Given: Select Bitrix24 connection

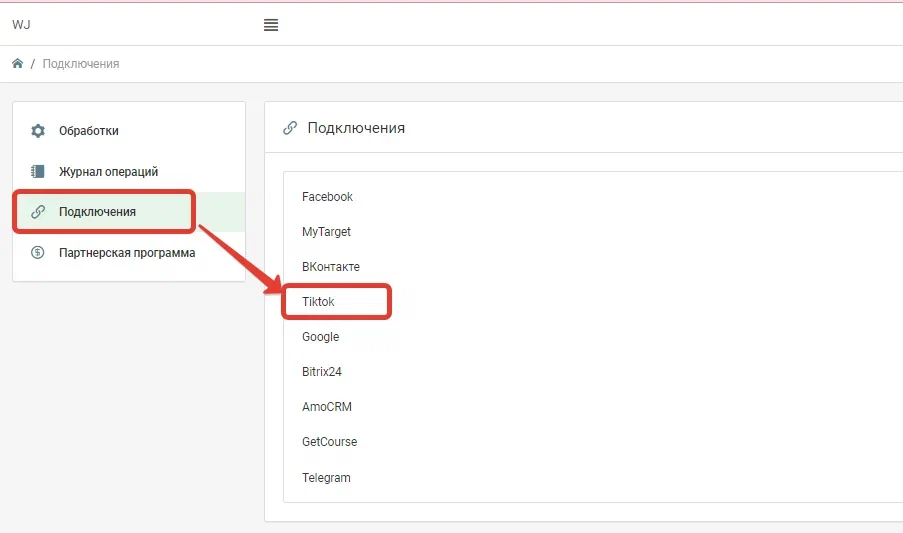Looking at the screenshot, I should [321, 372].
